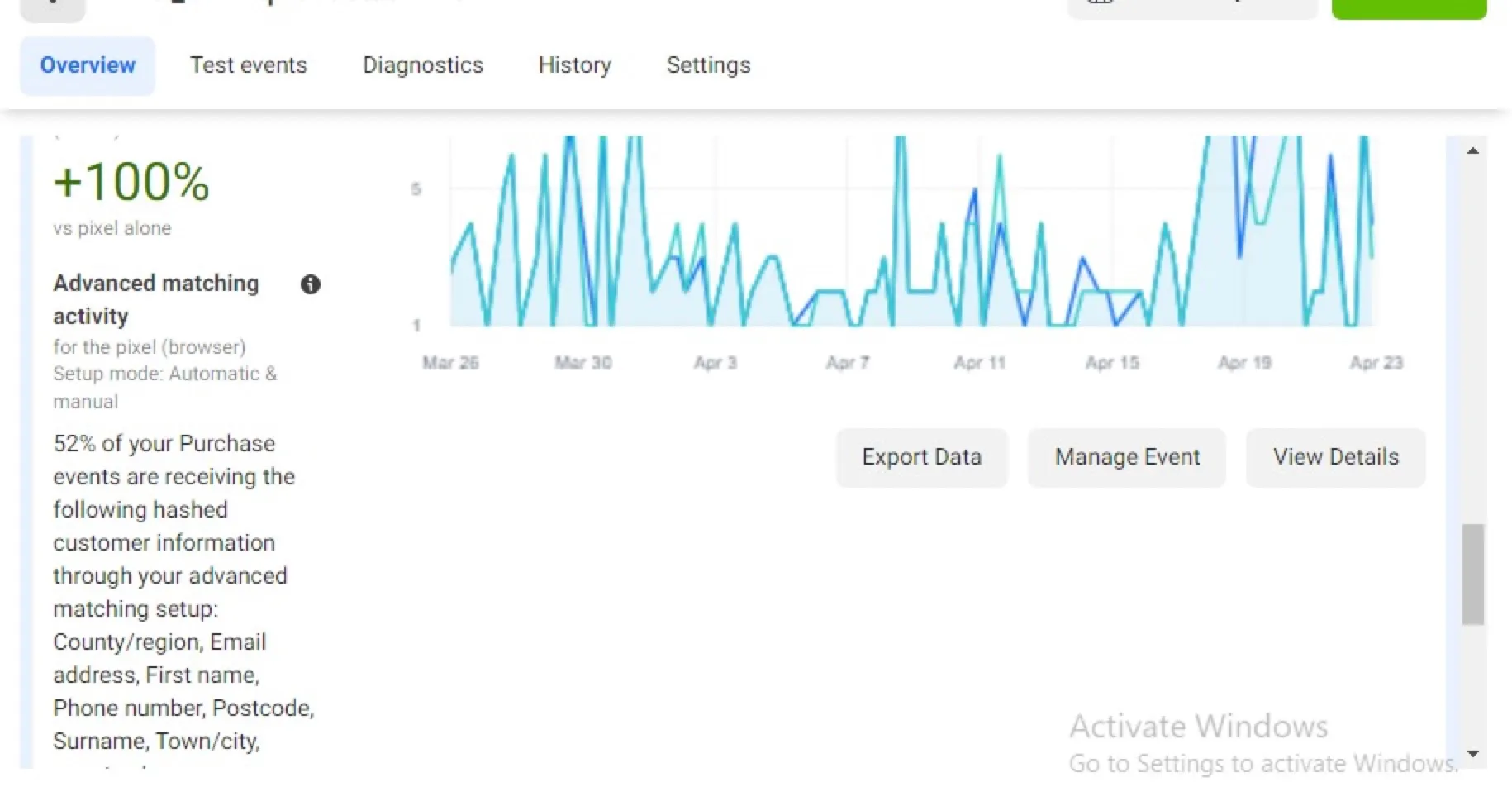The image size is (1512, 787).
Task: Open View Details for the event
Action: coord(1336,457)
